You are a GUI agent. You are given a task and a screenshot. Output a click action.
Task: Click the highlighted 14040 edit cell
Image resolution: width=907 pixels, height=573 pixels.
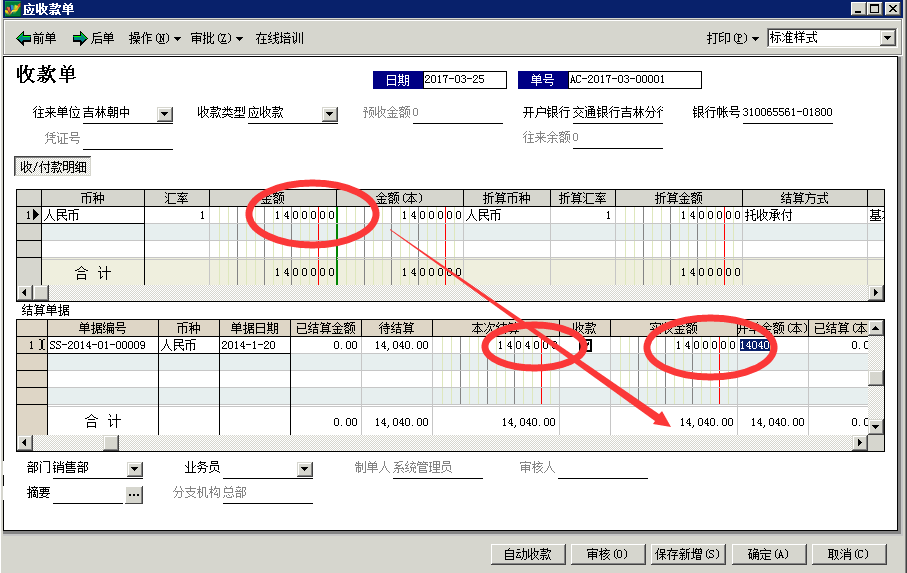[x=754, y=345]
